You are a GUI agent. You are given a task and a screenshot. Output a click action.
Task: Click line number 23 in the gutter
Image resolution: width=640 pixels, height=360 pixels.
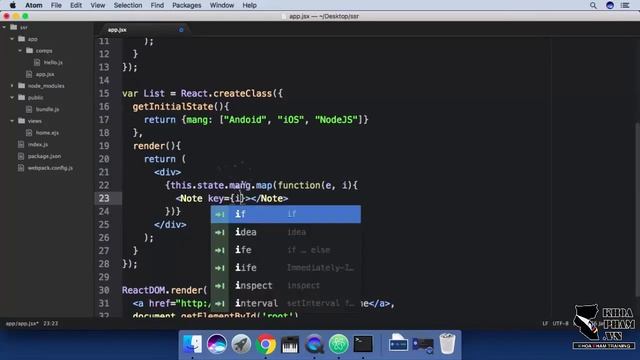tap(104, 198)
